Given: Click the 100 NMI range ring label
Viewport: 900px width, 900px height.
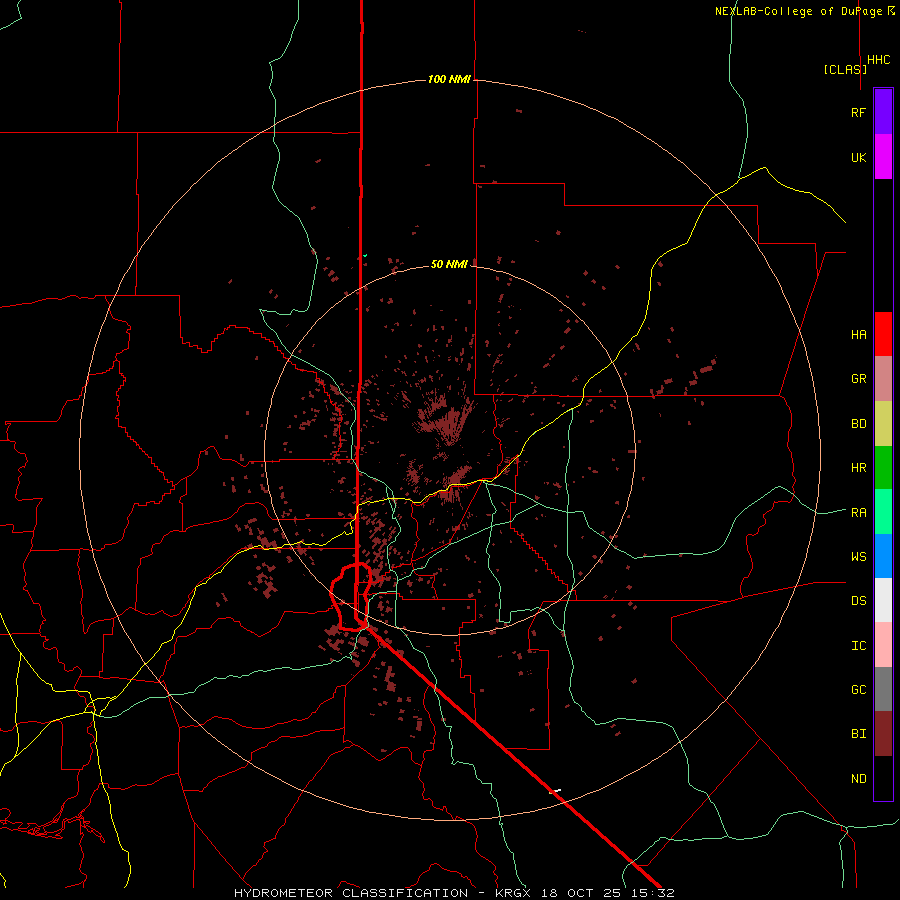Looking at the screenshot, I should click(x=449, y=79).
